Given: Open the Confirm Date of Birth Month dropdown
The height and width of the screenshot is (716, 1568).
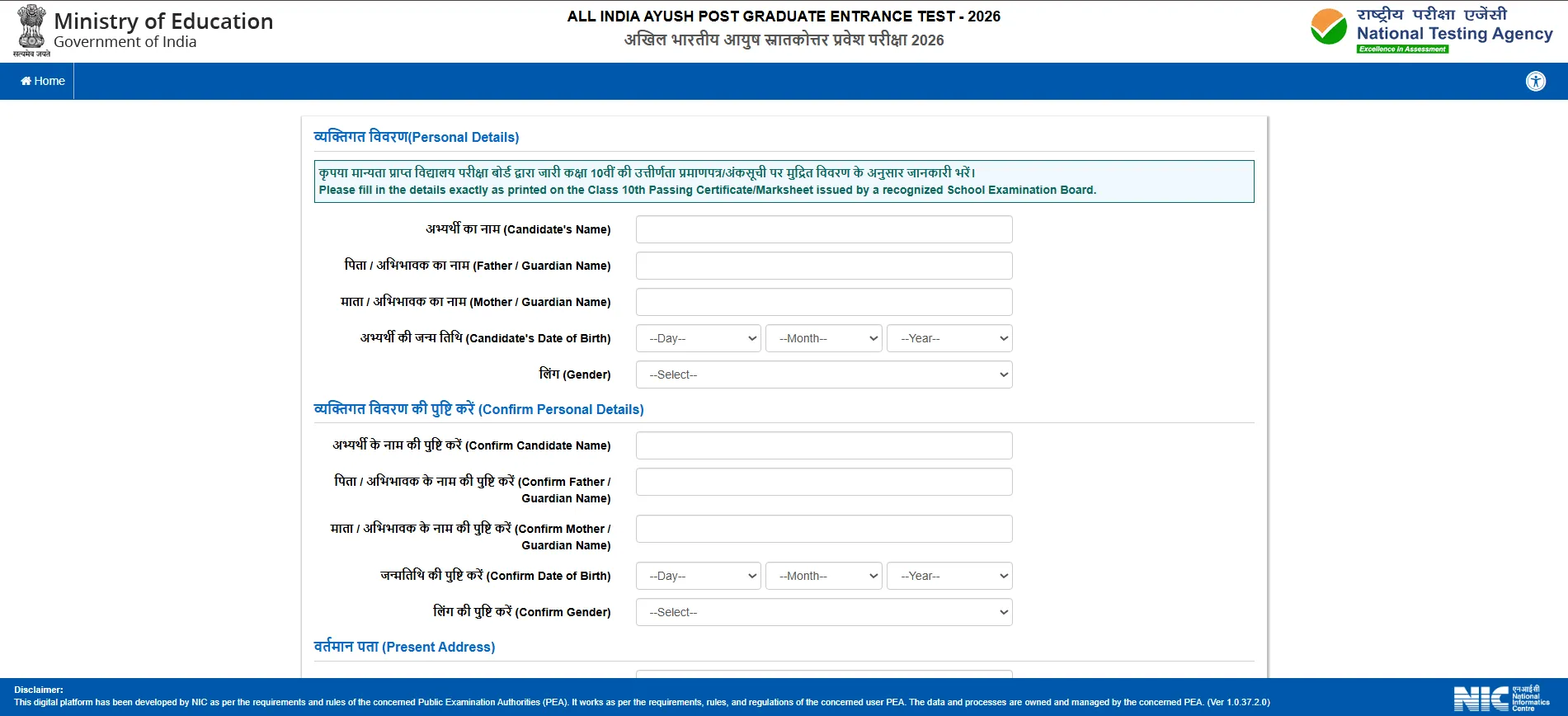Looking at the screenshot, I should tap(824, 576).
